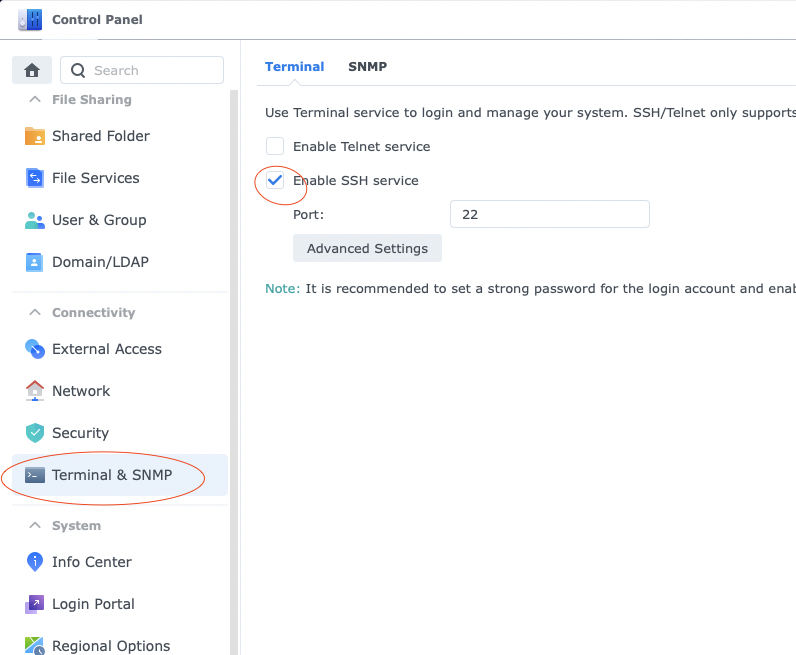Click the Network house icon
Viewport: 796px width, 655px height.
35,390
